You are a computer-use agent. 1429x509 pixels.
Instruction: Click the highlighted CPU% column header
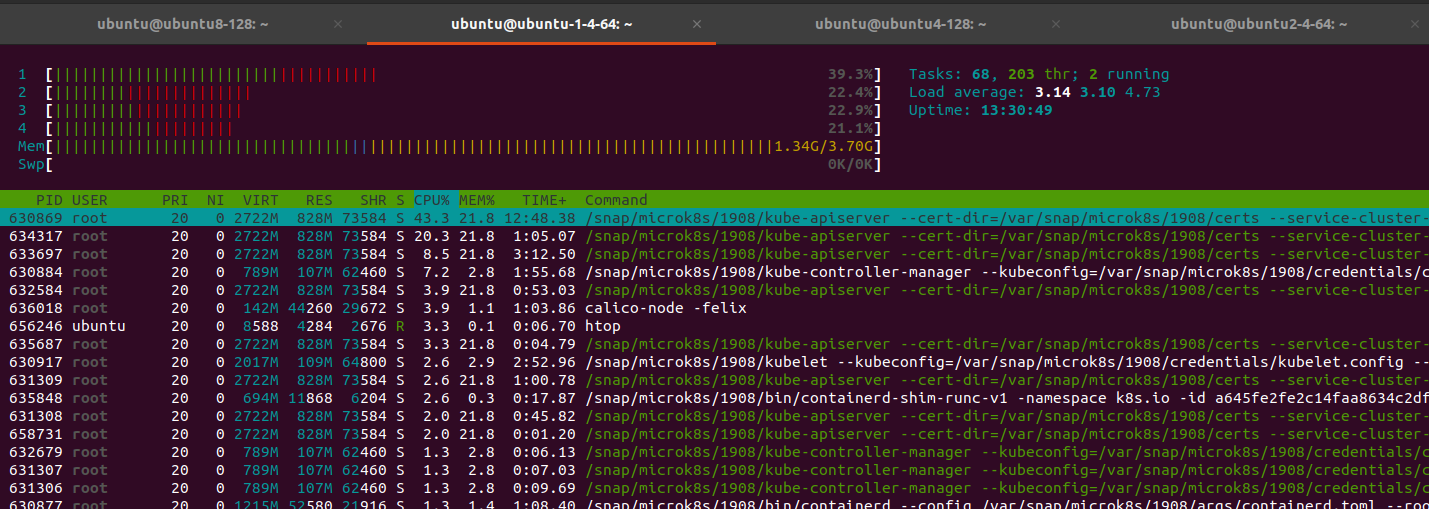click(x=432, y=200)
